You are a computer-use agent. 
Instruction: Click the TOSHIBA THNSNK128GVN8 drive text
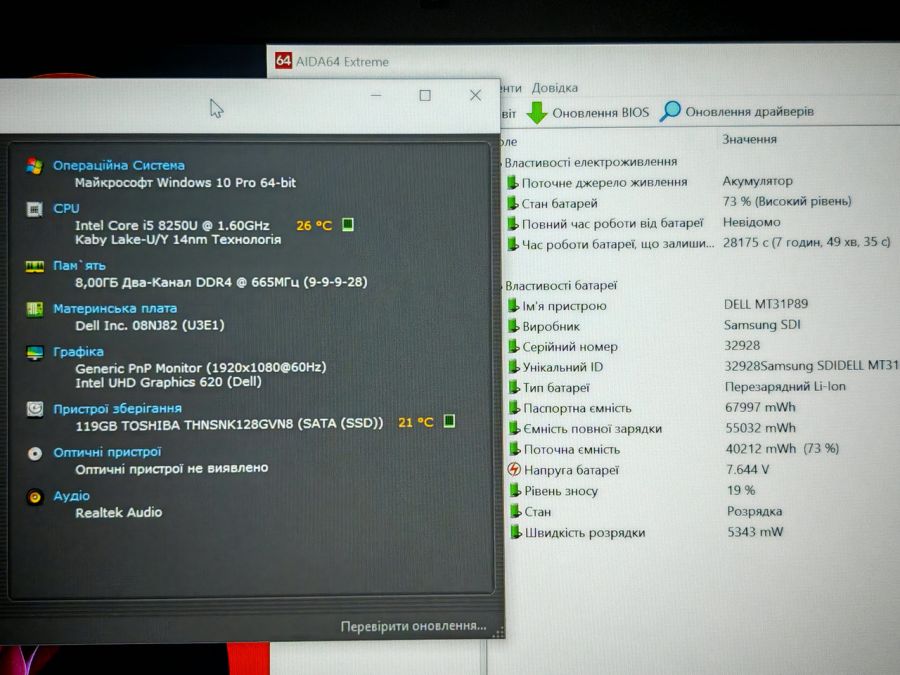tap(229, 425)
